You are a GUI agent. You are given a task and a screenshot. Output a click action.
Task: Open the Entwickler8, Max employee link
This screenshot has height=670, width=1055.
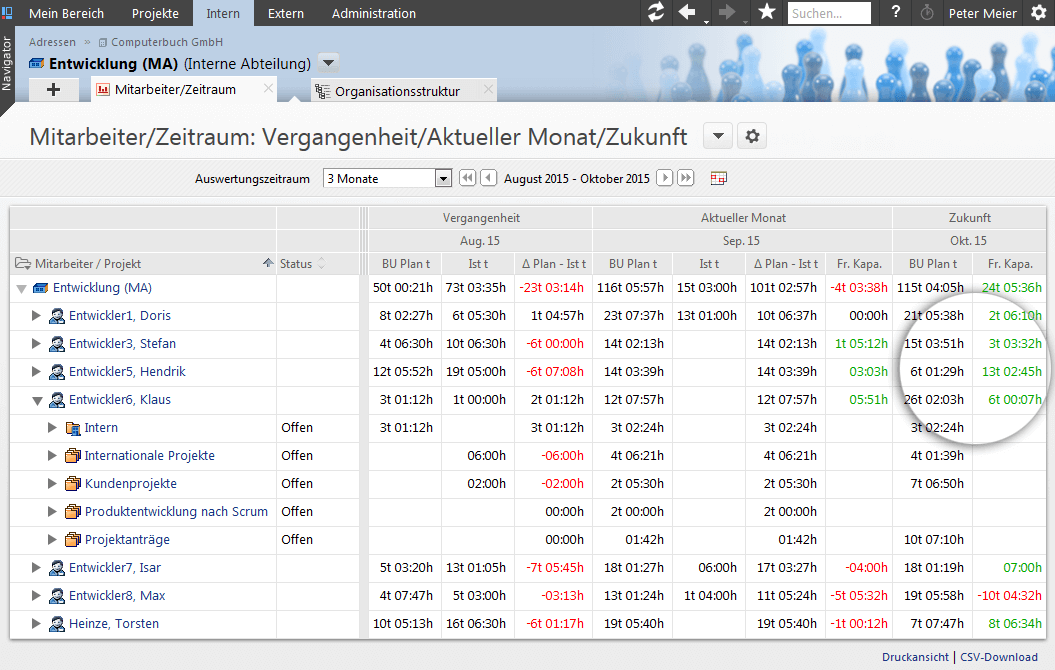tap(117, 596)
